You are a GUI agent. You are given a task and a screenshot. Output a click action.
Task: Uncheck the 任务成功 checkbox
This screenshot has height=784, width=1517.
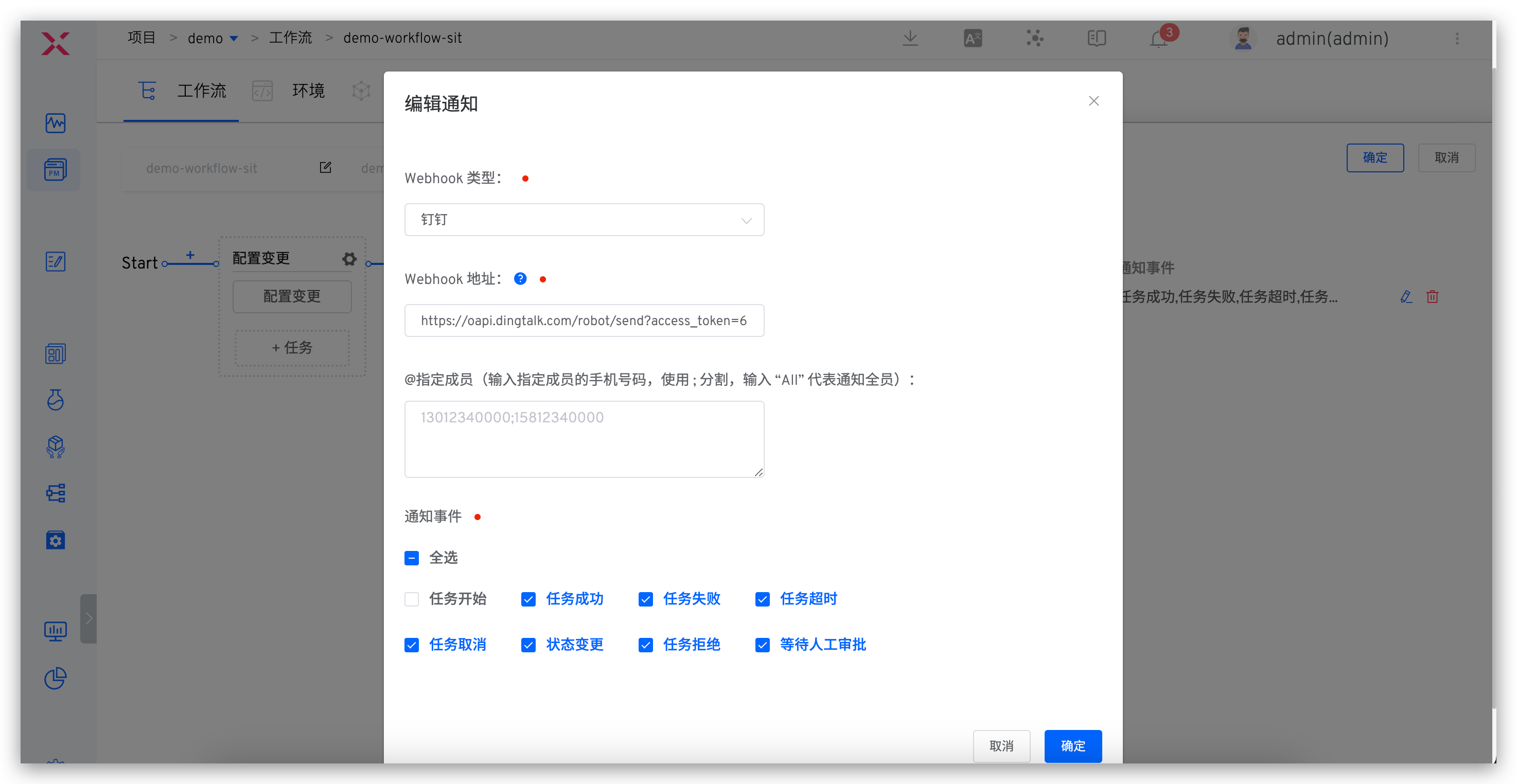528,599
